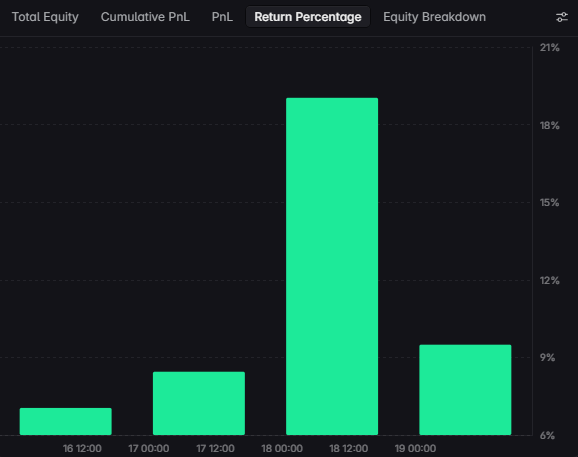Screen dimensions: 578x457
Task: Click the 12% axis label
Action: pyautogui.click(x=550, y=280)
